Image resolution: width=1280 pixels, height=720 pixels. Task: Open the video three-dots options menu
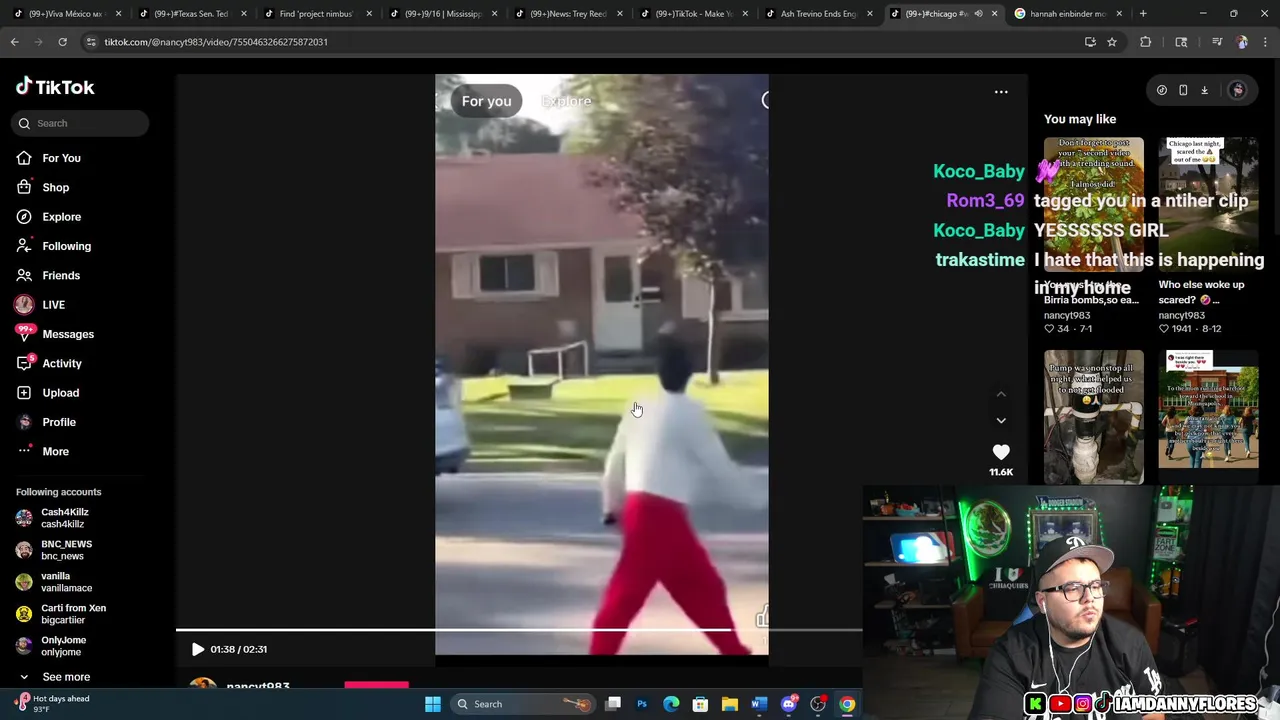tap(1001, 92)
